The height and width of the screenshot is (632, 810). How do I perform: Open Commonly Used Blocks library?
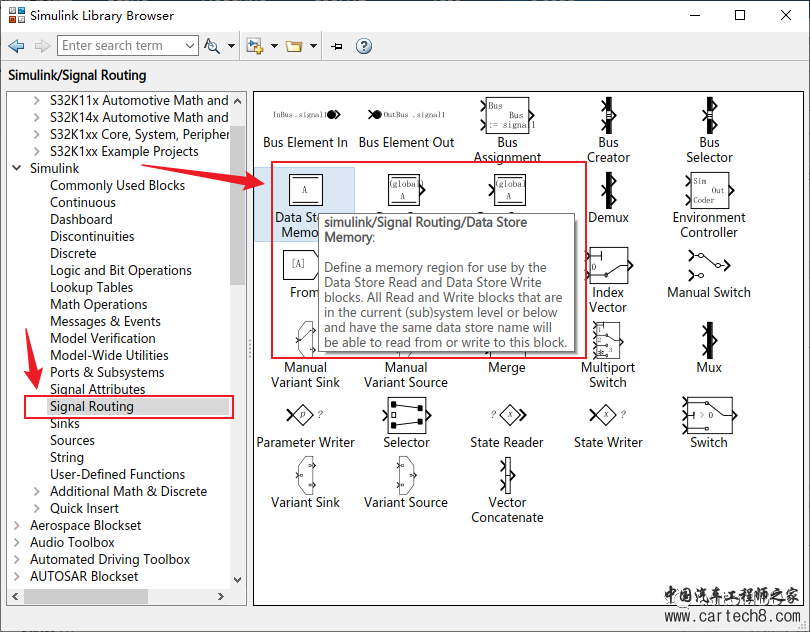click(117, 186)
